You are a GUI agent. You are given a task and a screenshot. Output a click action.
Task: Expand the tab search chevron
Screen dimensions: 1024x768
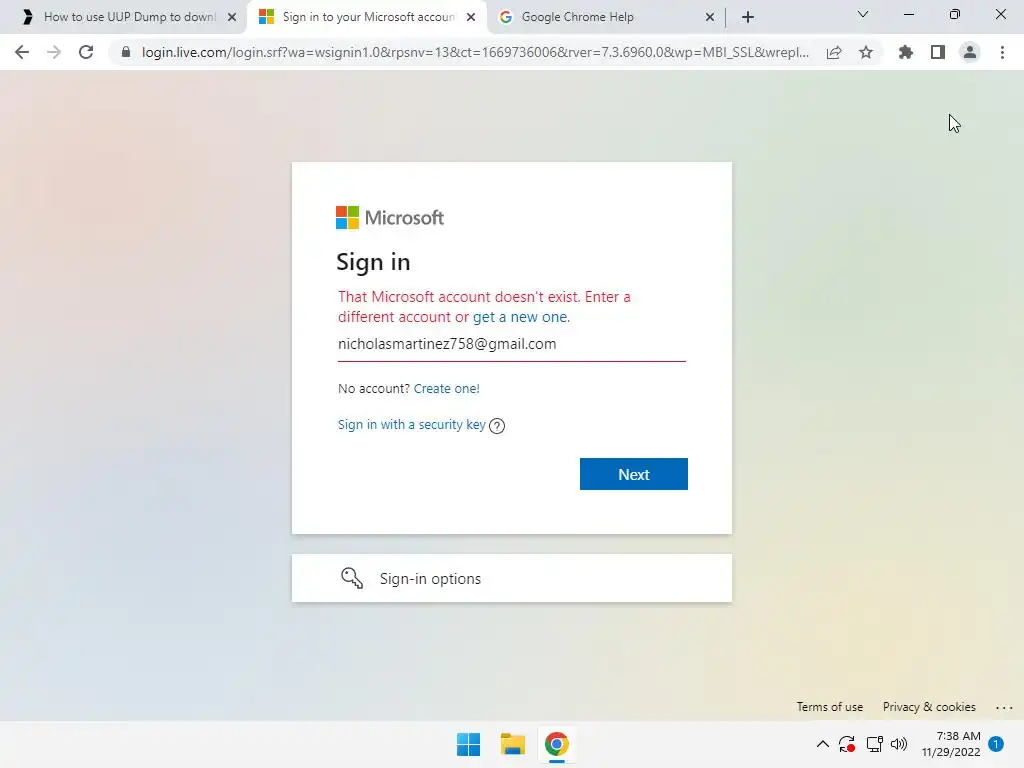[863, 14]
